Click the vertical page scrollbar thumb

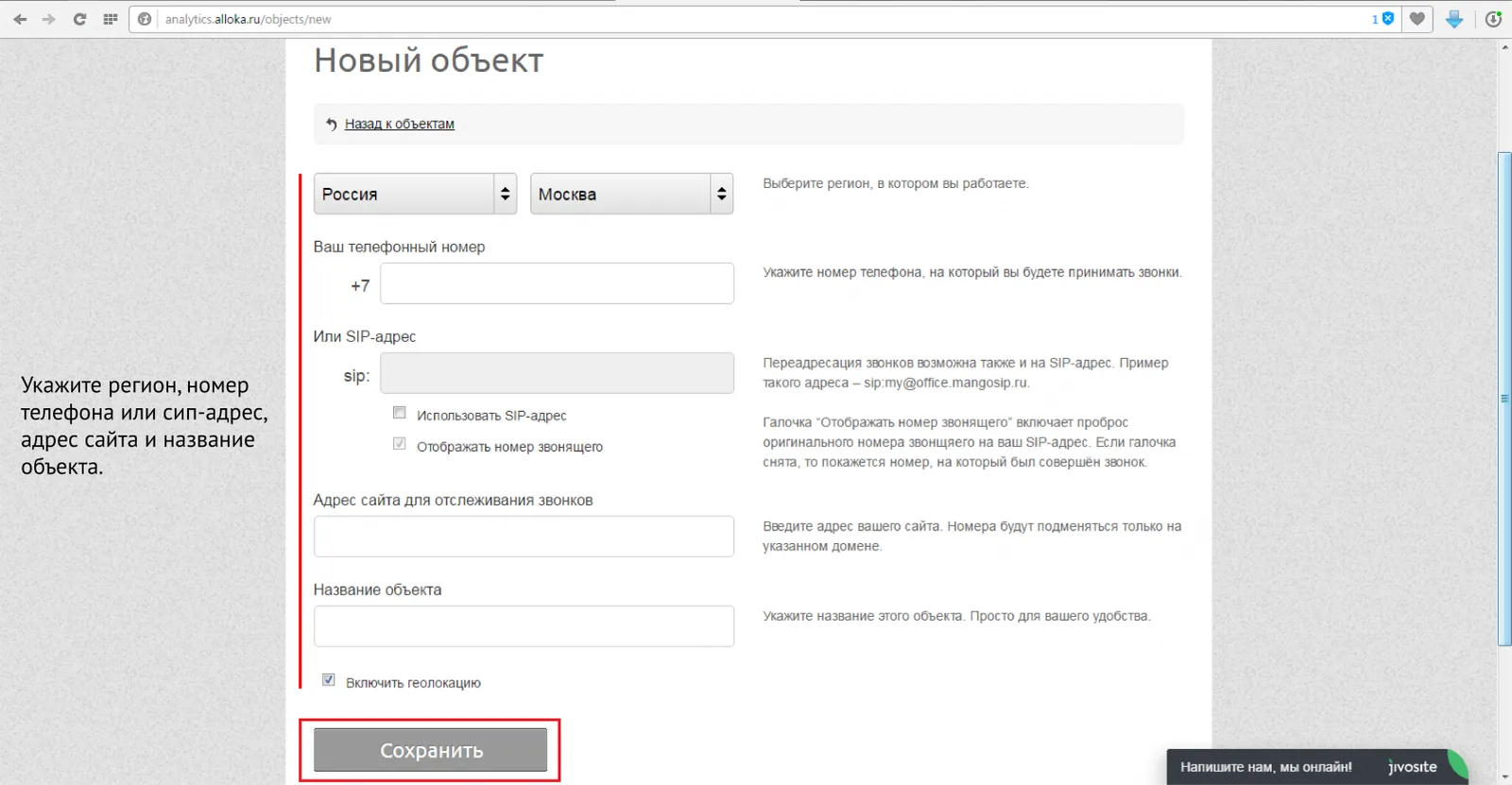tap(1504, 399)
